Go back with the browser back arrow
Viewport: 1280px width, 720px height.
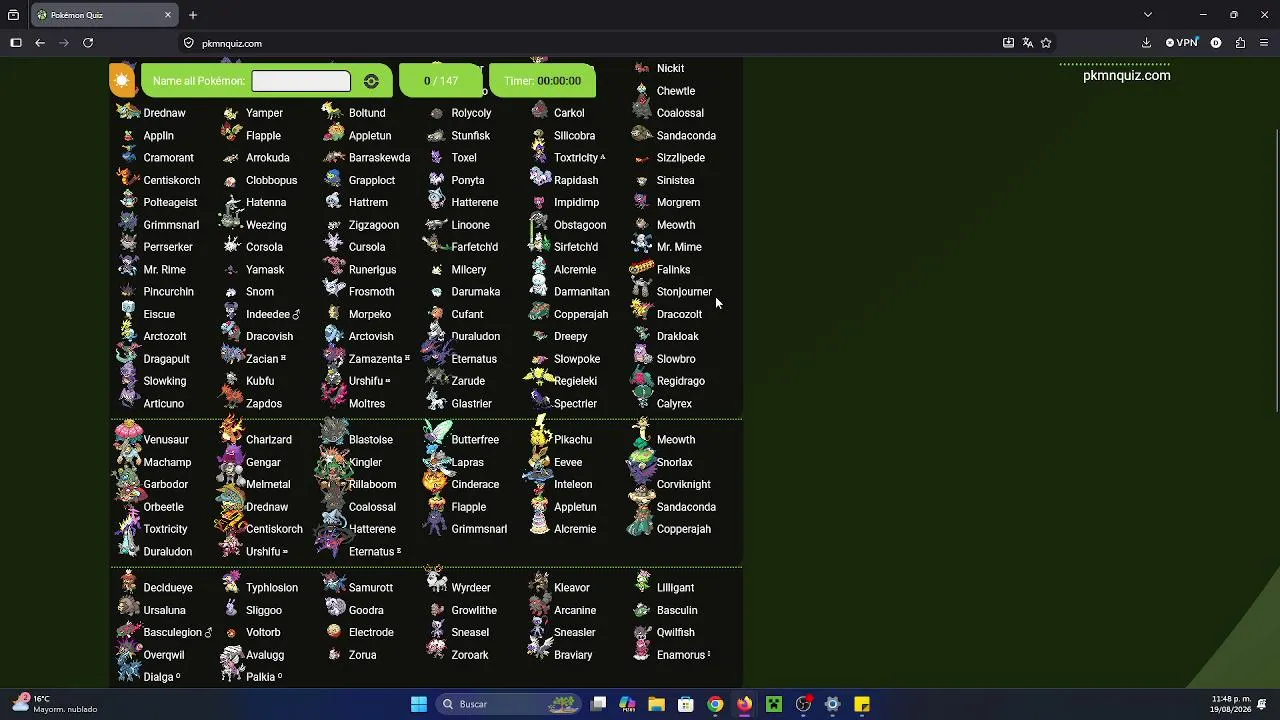(40, 43)
